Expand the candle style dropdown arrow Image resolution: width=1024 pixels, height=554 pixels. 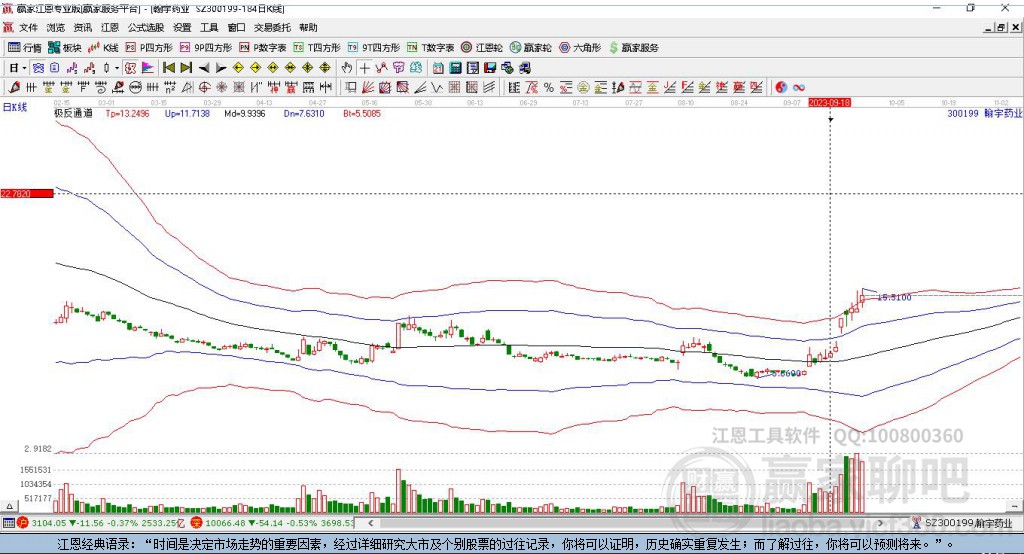pos(117,68)
